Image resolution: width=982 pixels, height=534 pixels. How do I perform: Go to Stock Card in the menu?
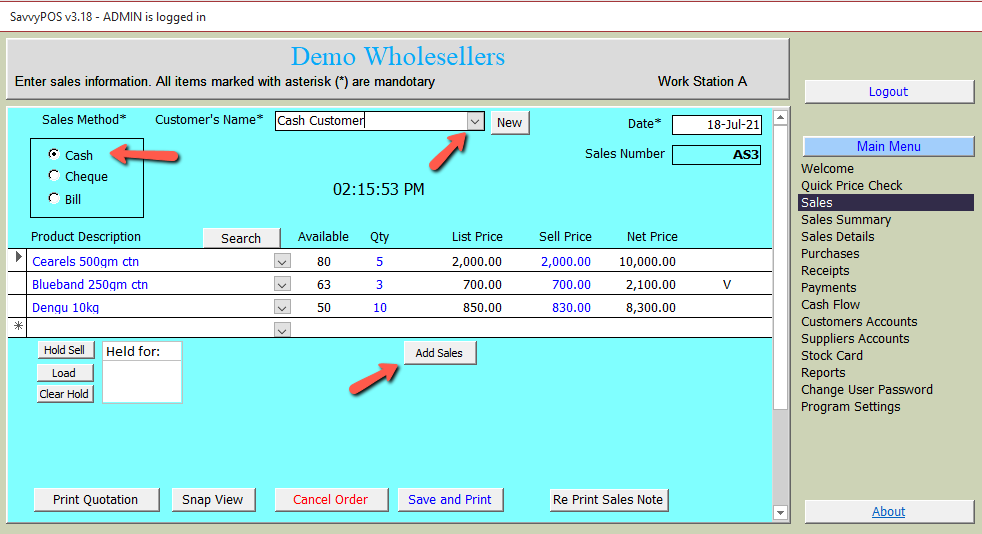[x=831, y=355]
